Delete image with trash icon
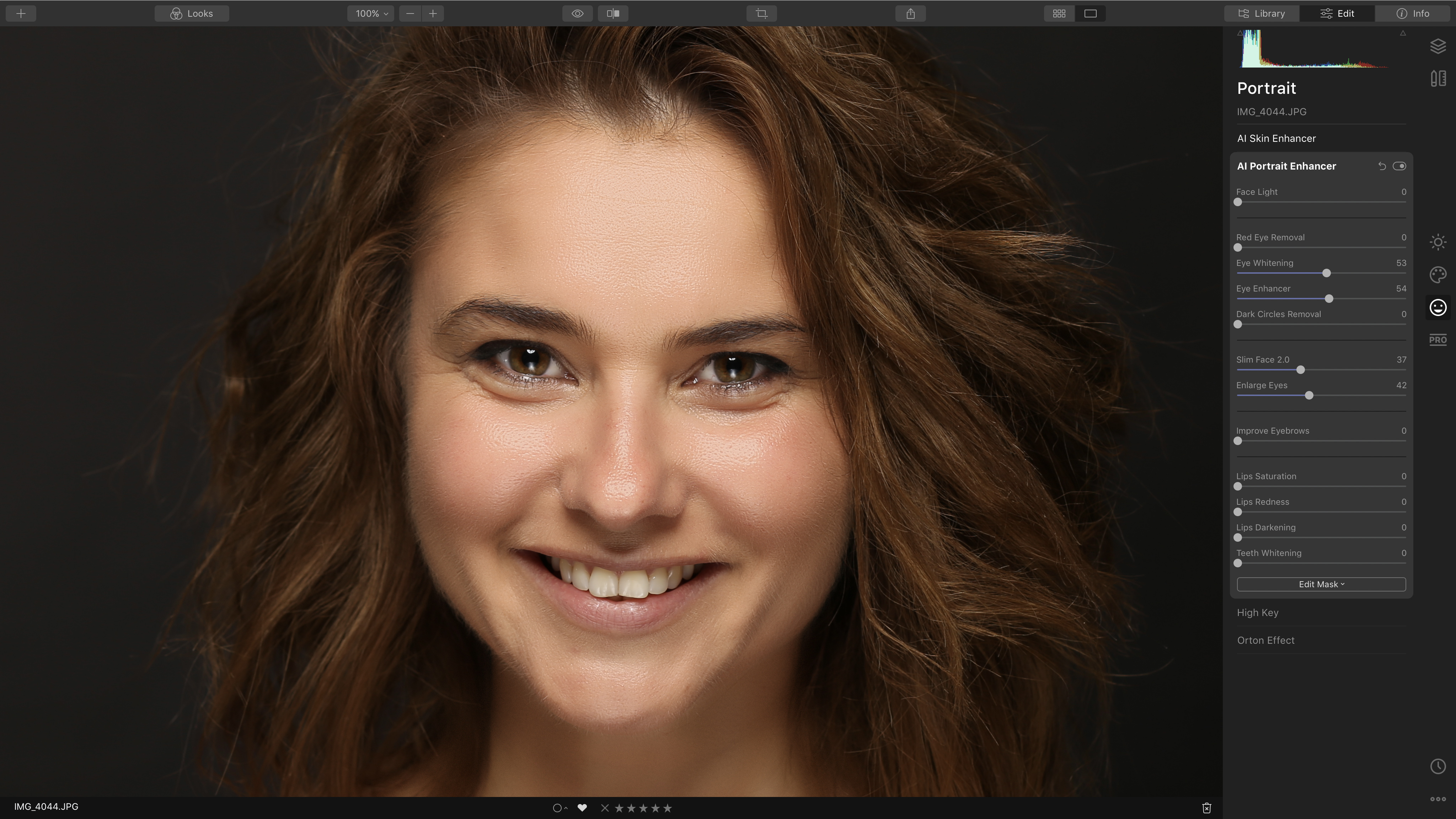 click(x=1206, y=808)
